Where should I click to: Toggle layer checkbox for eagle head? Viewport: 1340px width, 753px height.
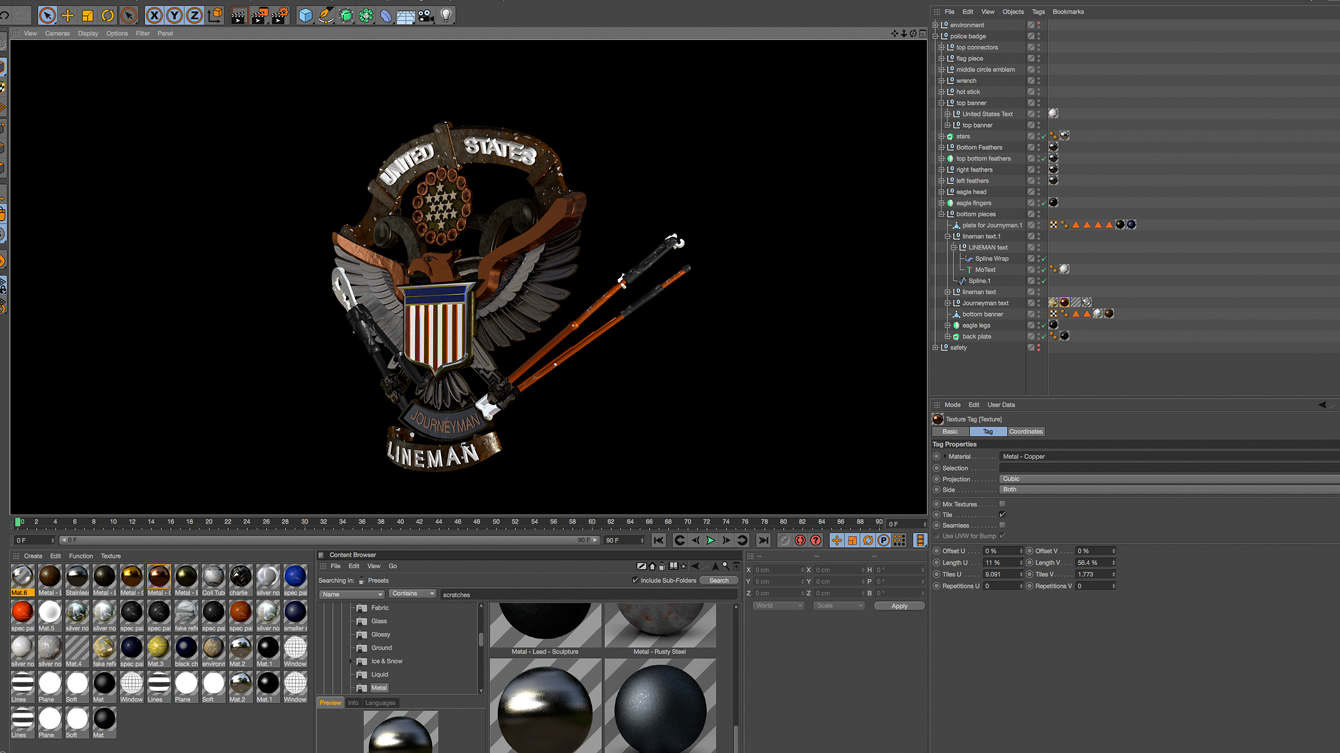pos(1031,192)
